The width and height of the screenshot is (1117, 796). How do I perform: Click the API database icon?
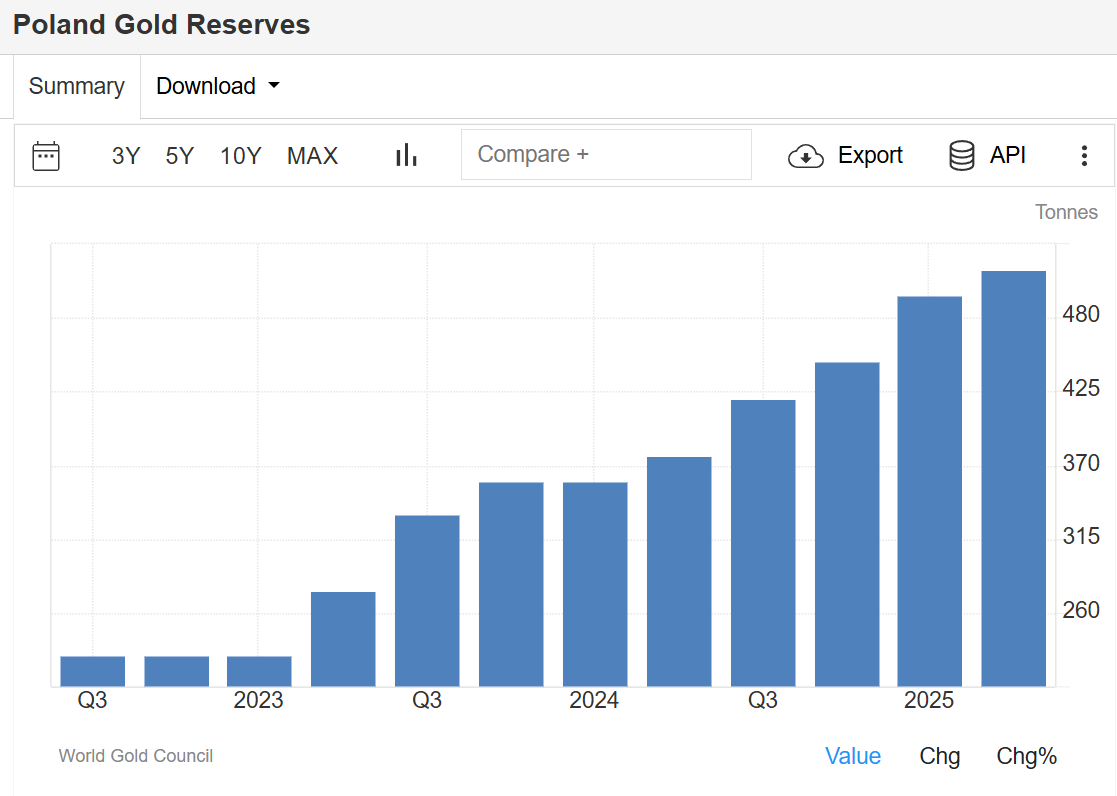(x=961, y=156)
